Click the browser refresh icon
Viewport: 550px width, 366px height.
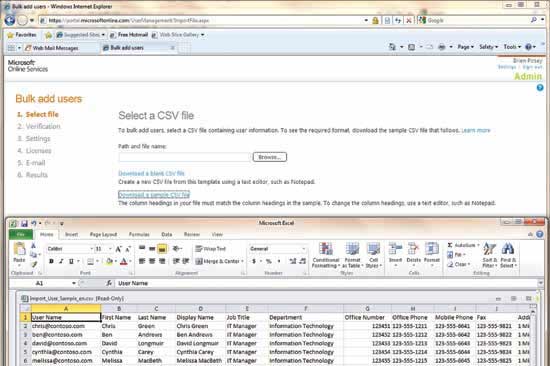tap(398, 21)
